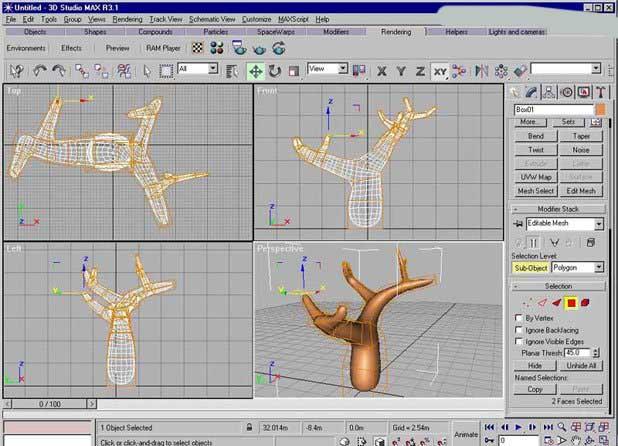Restrict movement to the Z axis
The width and height of the screenshot is (618, 446).
coord(421,71)
